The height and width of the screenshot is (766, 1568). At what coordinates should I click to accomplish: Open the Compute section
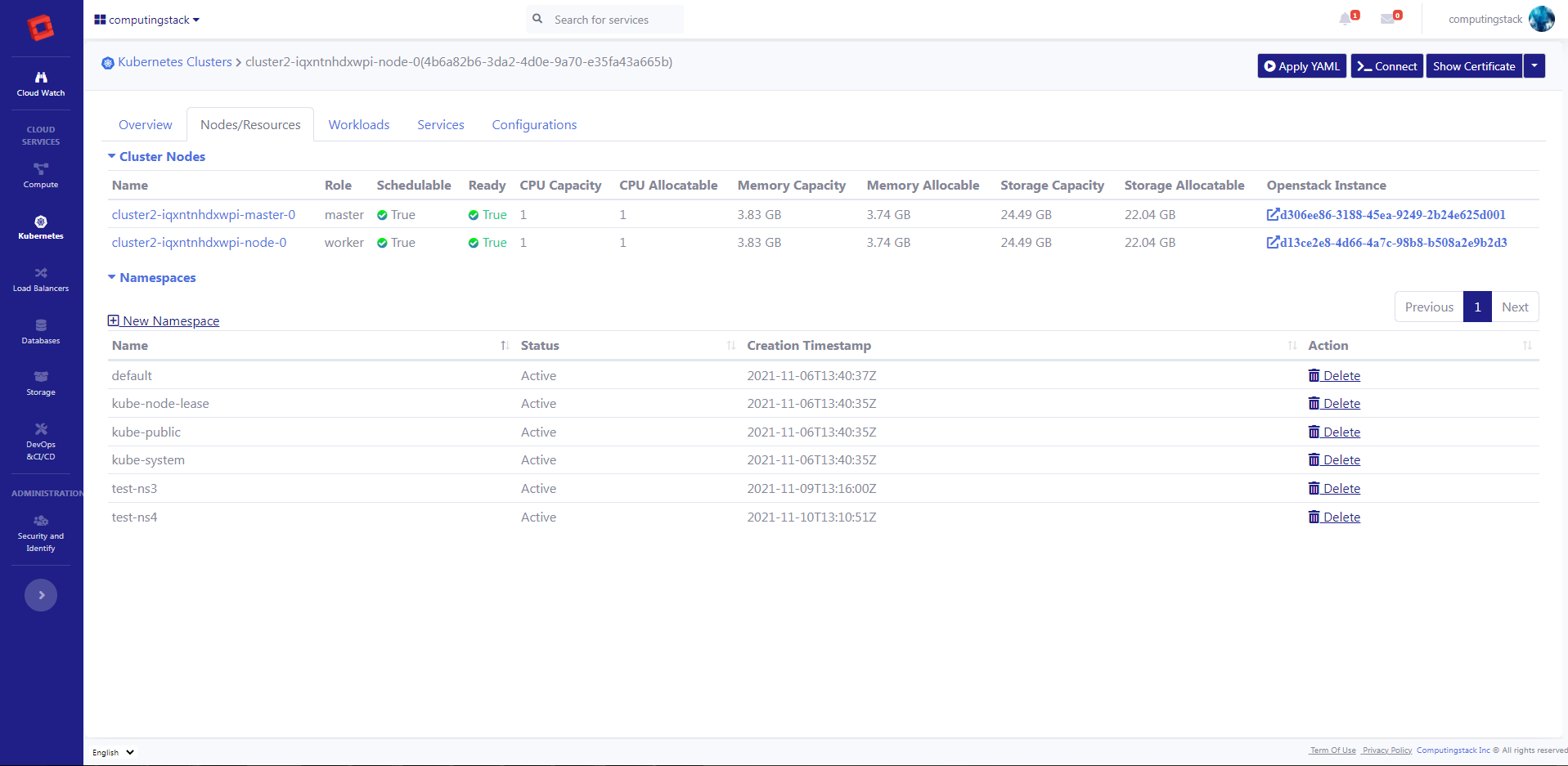(41, 176)
